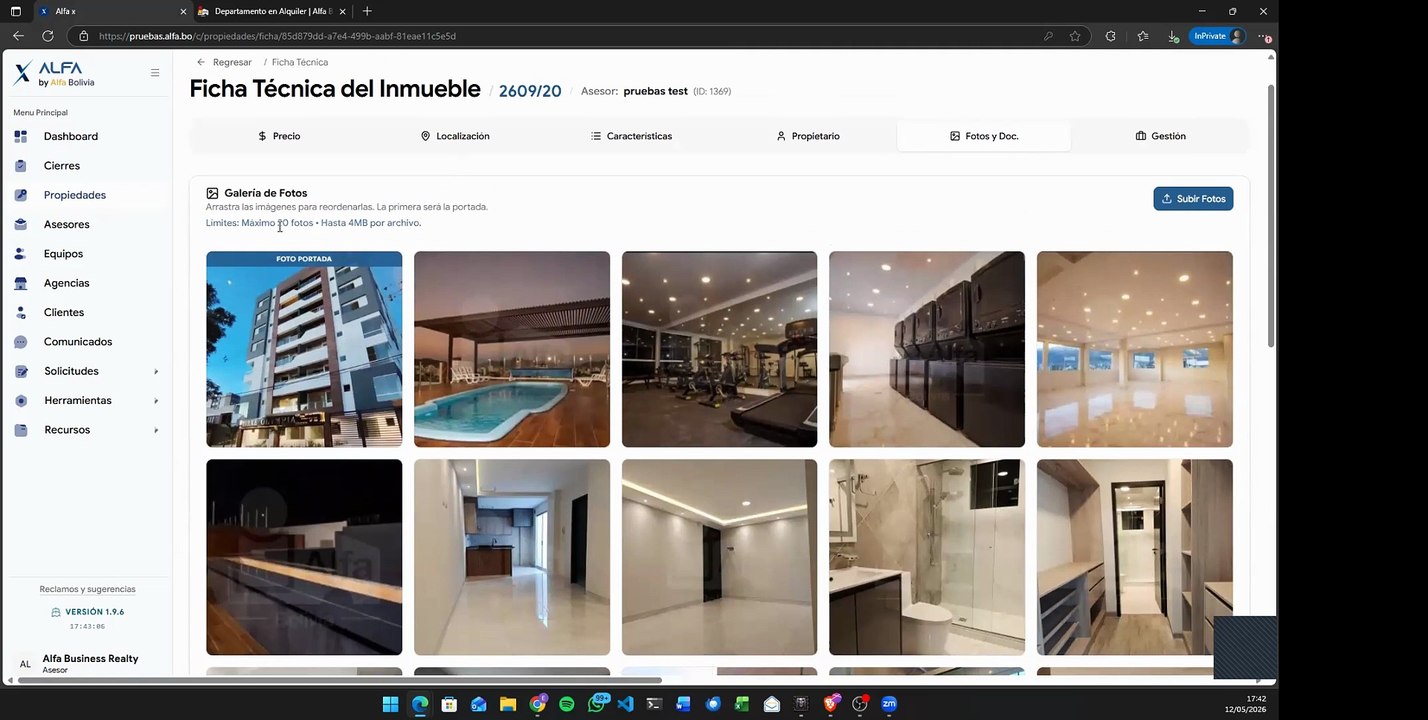
Task: Open the browser Extensions icon
Action: coord(1110,36)
